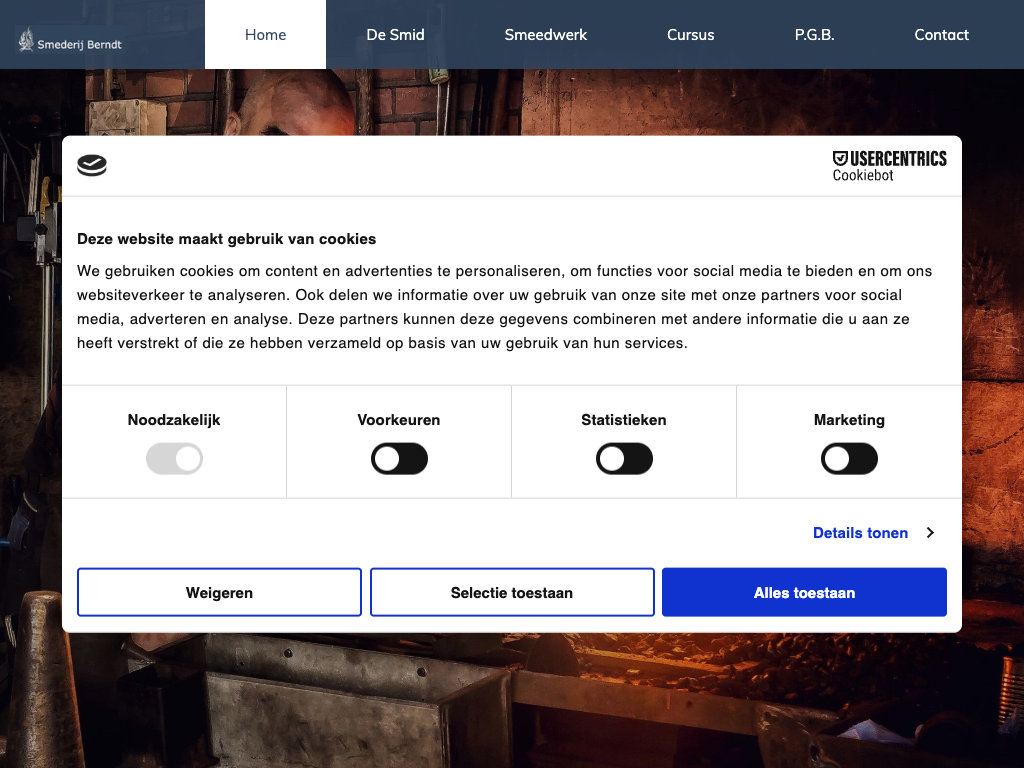The image size is (1024, 768).
Task: Navigate to the Cursus page
Action: coord(690,35)
